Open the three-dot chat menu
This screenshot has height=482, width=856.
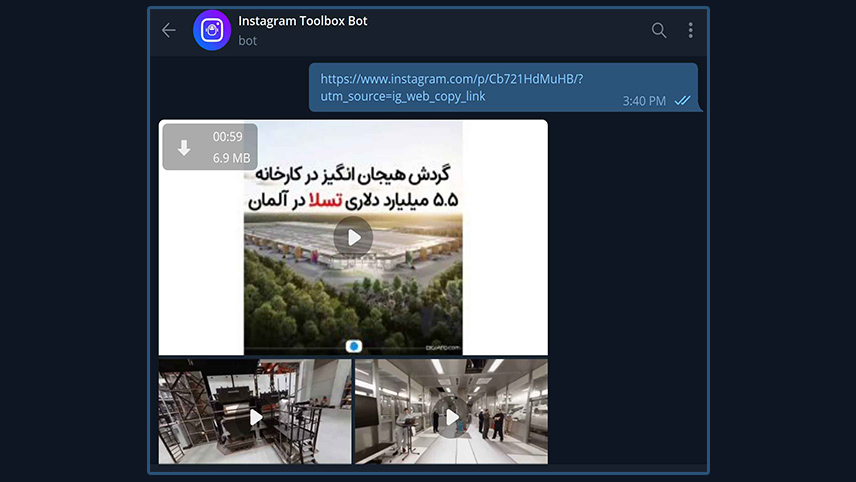tap(691, 30)
